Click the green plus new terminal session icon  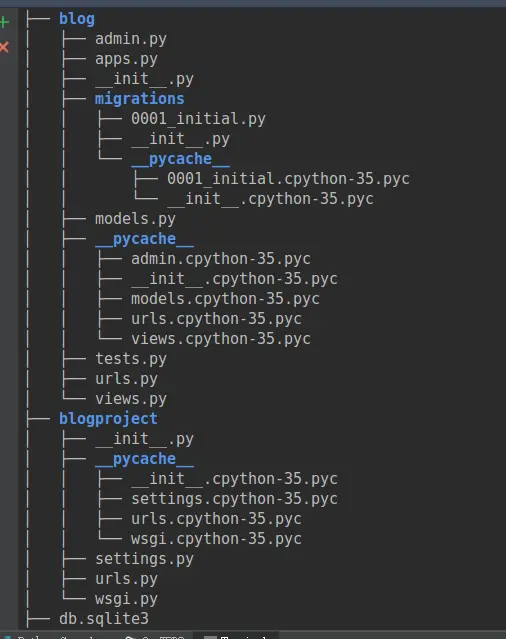coord(4,22)
